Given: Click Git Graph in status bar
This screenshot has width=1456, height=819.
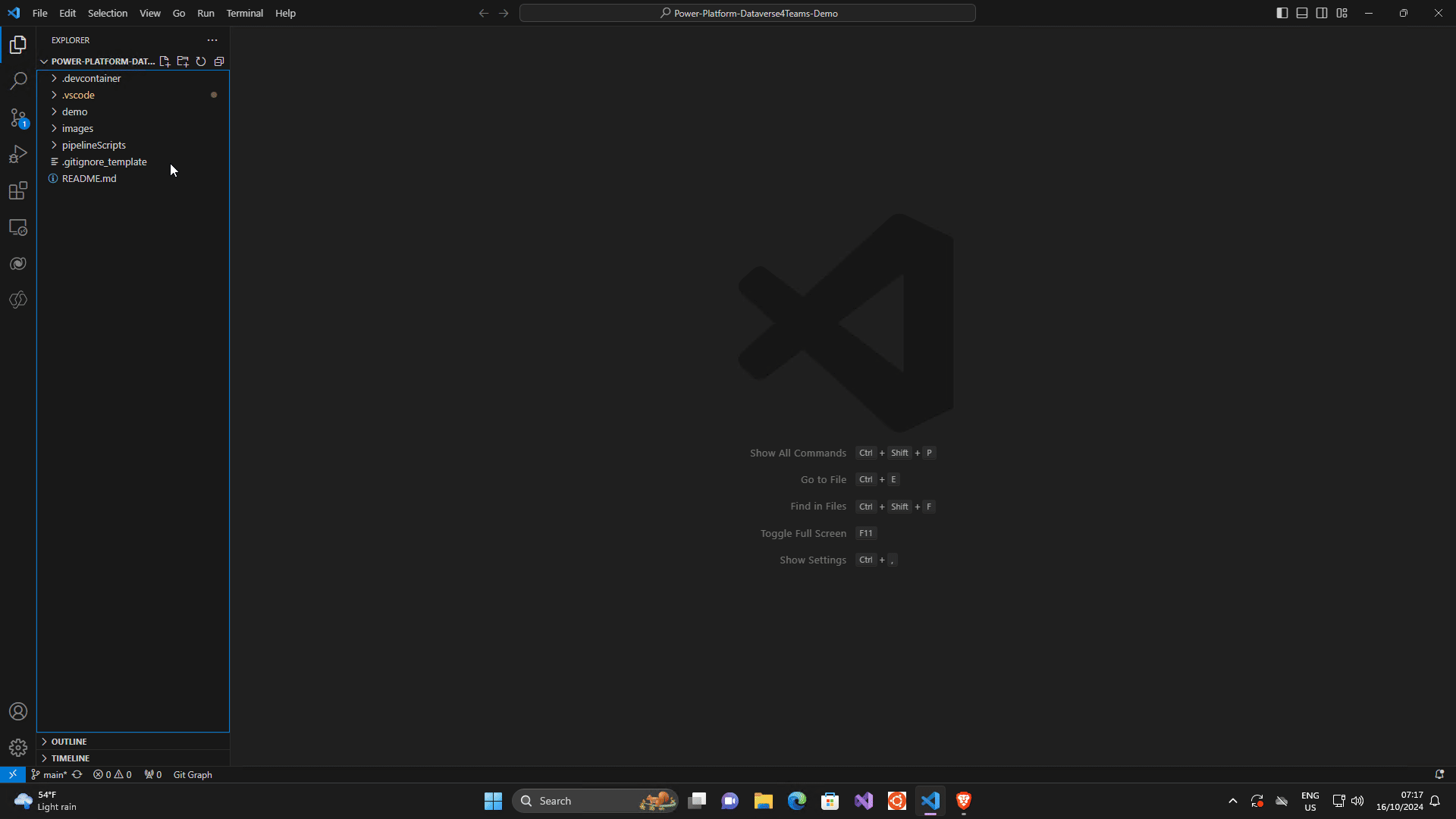Looking at the screenshot, I should point(193,774).
